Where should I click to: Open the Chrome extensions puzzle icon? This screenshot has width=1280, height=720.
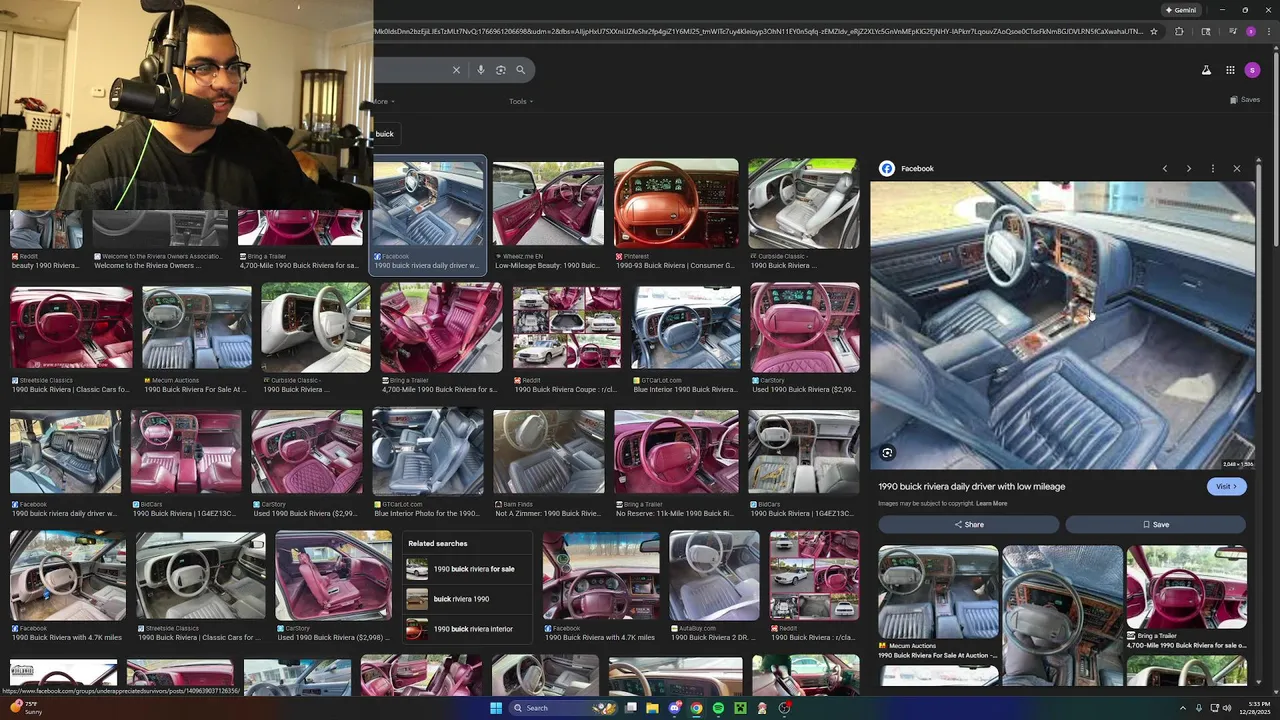pos(1179,32)
